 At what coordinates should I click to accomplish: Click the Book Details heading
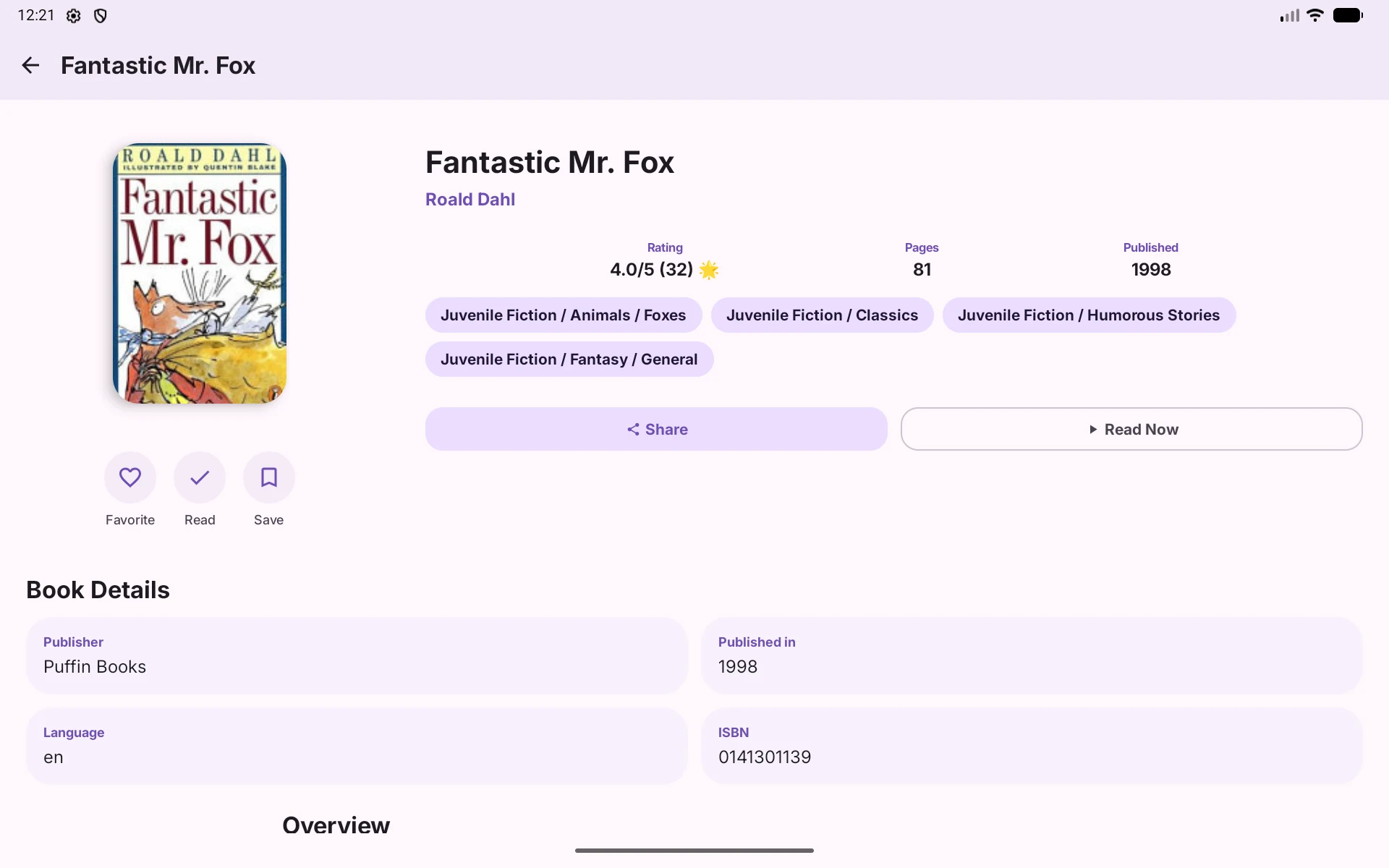tap(98, 590)
